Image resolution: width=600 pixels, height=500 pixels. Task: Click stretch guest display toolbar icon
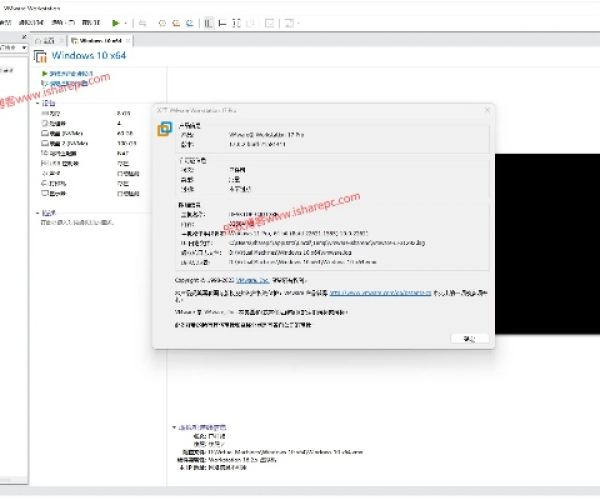point(289,23)
